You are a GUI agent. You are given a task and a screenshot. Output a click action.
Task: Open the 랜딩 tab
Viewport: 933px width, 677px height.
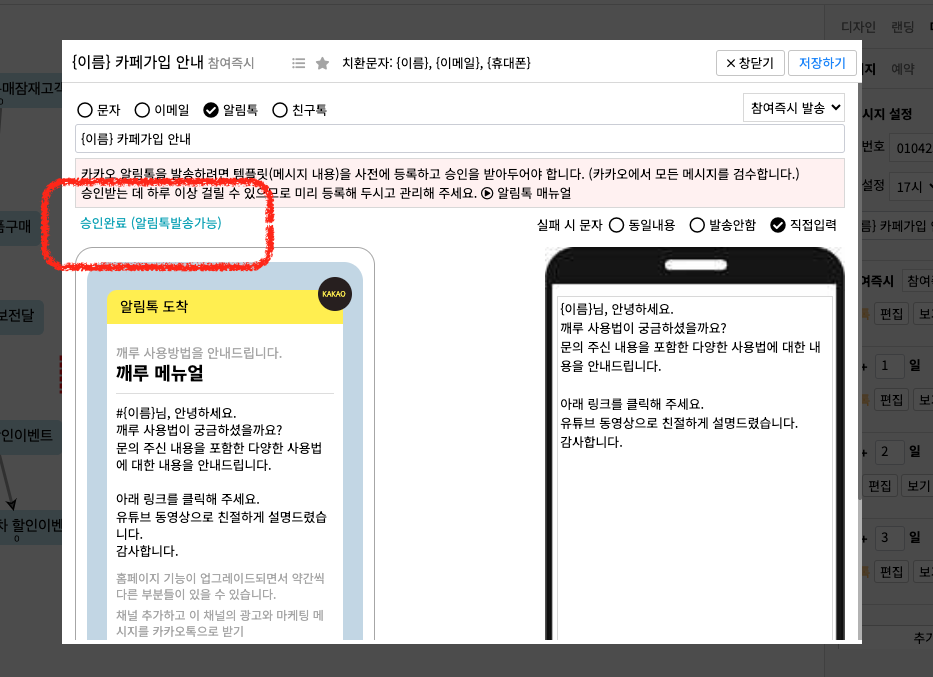pos(901,28)
